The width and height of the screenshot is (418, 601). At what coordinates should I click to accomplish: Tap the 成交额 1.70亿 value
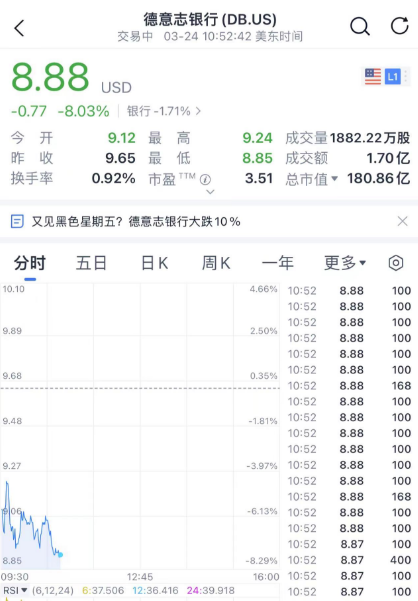pyautogui.click(x=388, y=158)
